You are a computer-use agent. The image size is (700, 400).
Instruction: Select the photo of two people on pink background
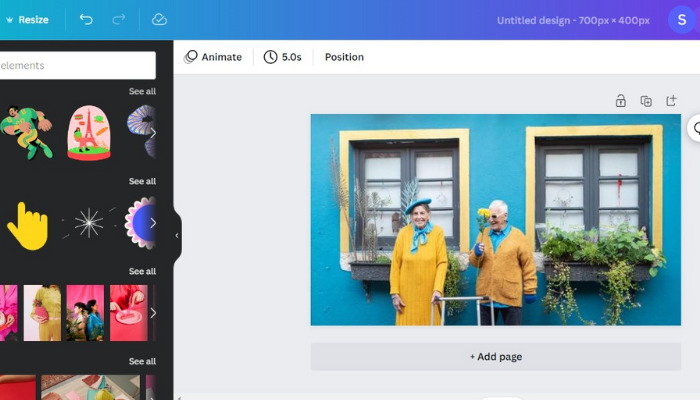point(85,313)
